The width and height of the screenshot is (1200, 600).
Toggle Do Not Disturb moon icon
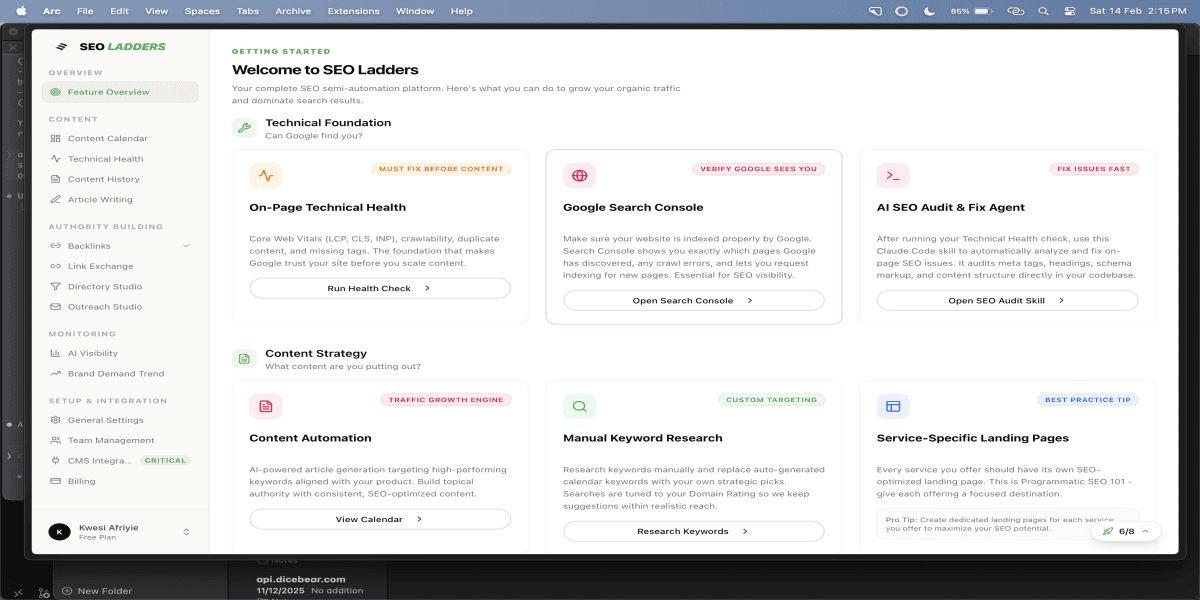click(930, 11)
